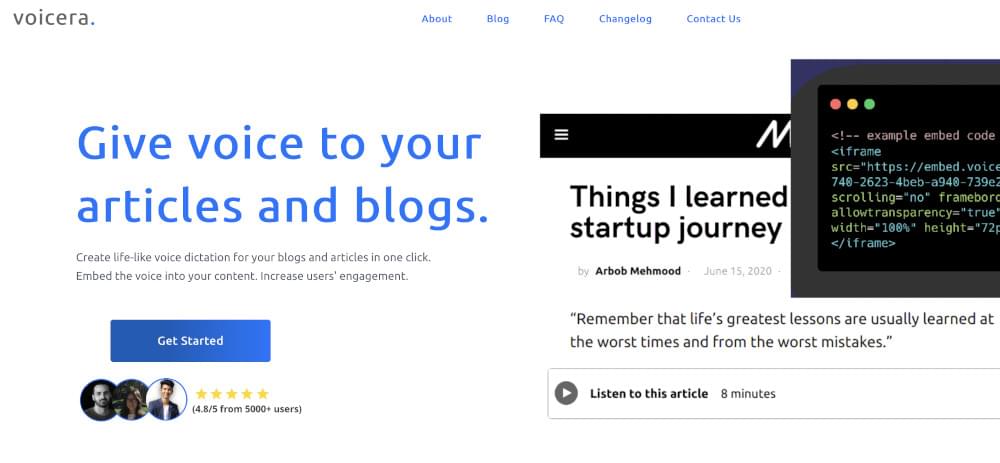The image size is (1000, 463).
Task: Click the voicera logo
Action: click(x=54, y=18)
